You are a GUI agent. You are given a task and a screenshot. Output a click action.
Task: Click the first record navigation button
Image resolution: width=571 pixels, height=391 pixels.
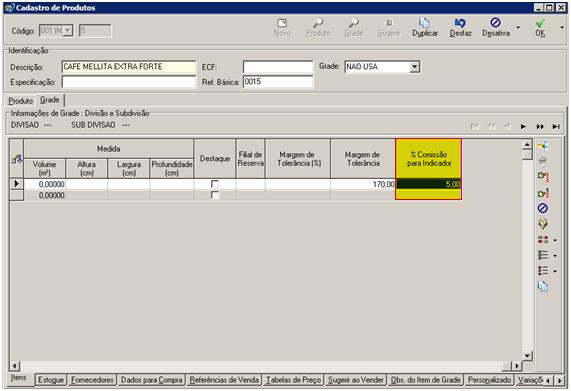coord(474,126)
